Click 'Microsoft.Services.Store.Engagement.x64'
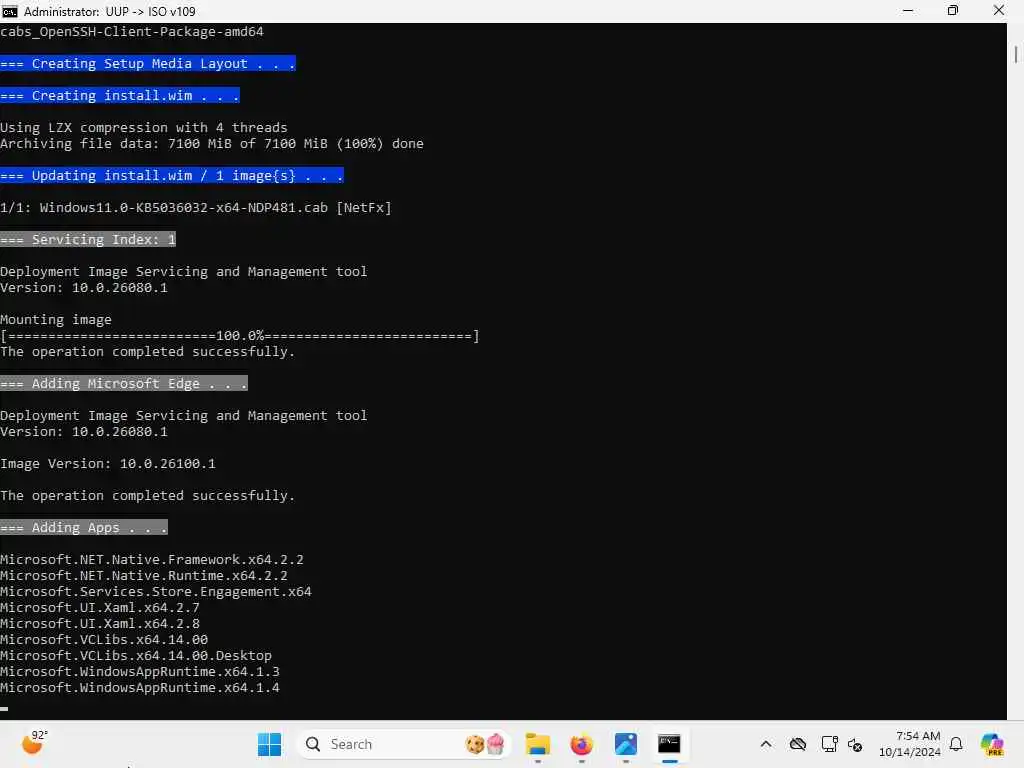The width and height of the screenshot is (1024, 768). (156, 592)
